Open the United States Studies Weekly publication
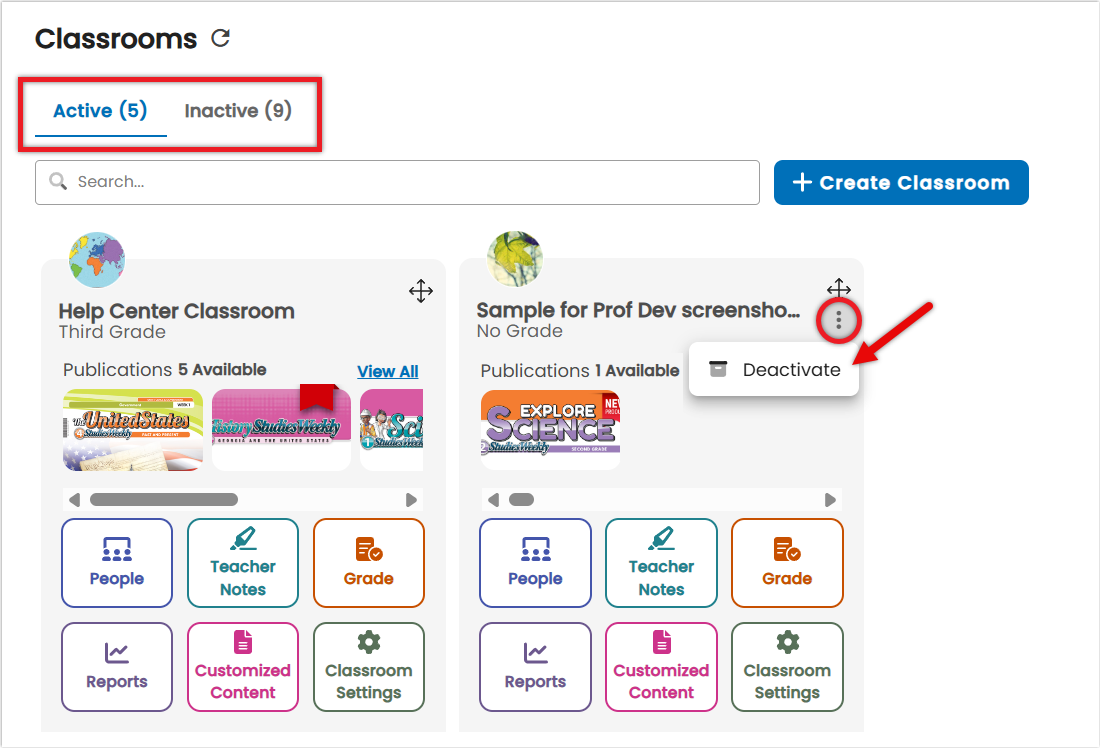The image size is (1101, 749). point(133,430)
